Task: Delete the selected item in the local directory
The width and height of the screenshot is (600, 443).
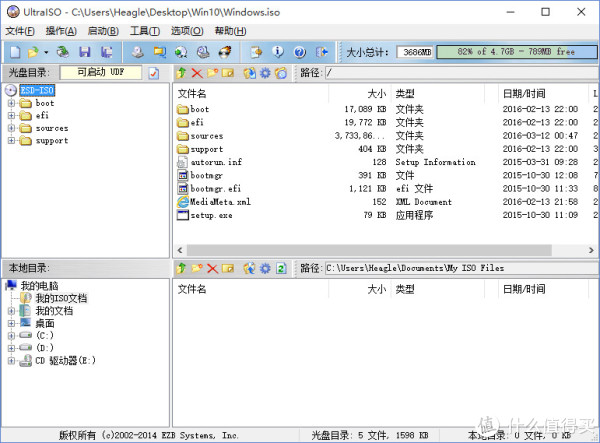Action: (212, 268)
